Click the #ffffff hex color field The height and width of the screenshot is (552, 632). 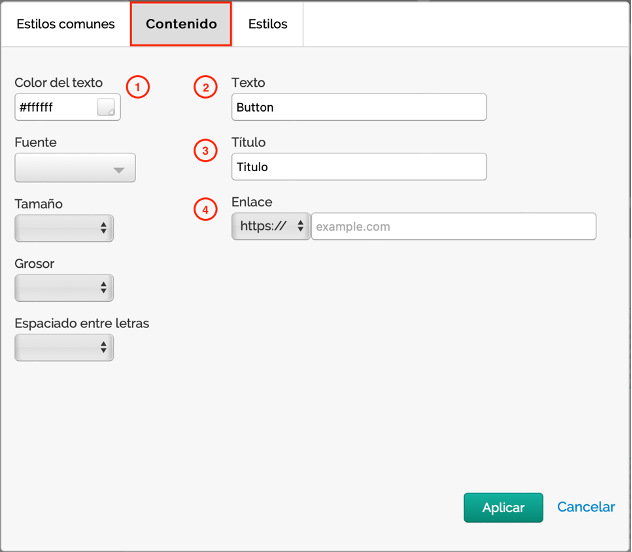click(55, 107)
